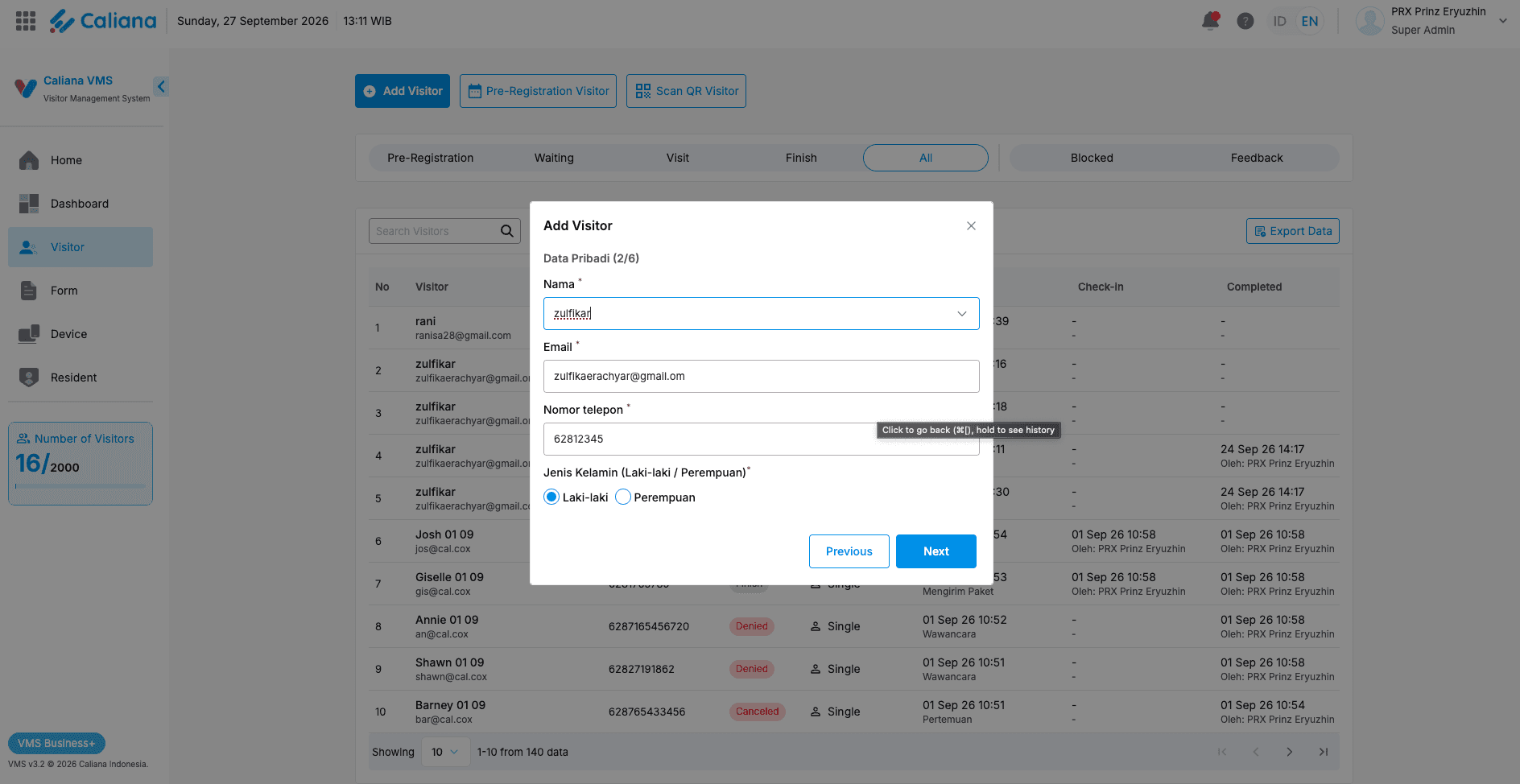Select the Laki-laki radio option
1520x784 pixels.
[x=551, y=497]
